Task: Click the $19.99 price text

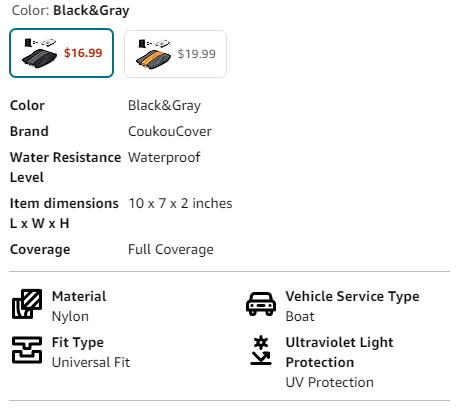Action: (197, 54)
